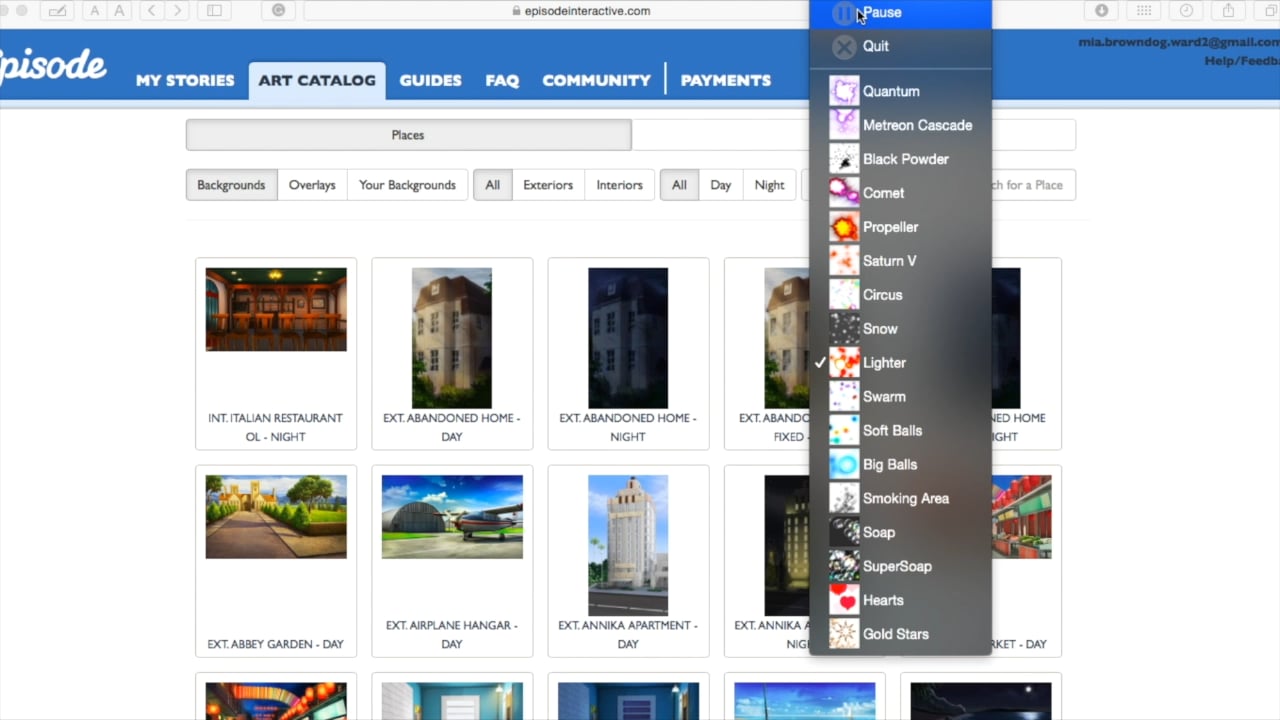The width and height of the screenshot is (1280, 720).
Task: Select the Places segment tab
Action: pos(408,135)
